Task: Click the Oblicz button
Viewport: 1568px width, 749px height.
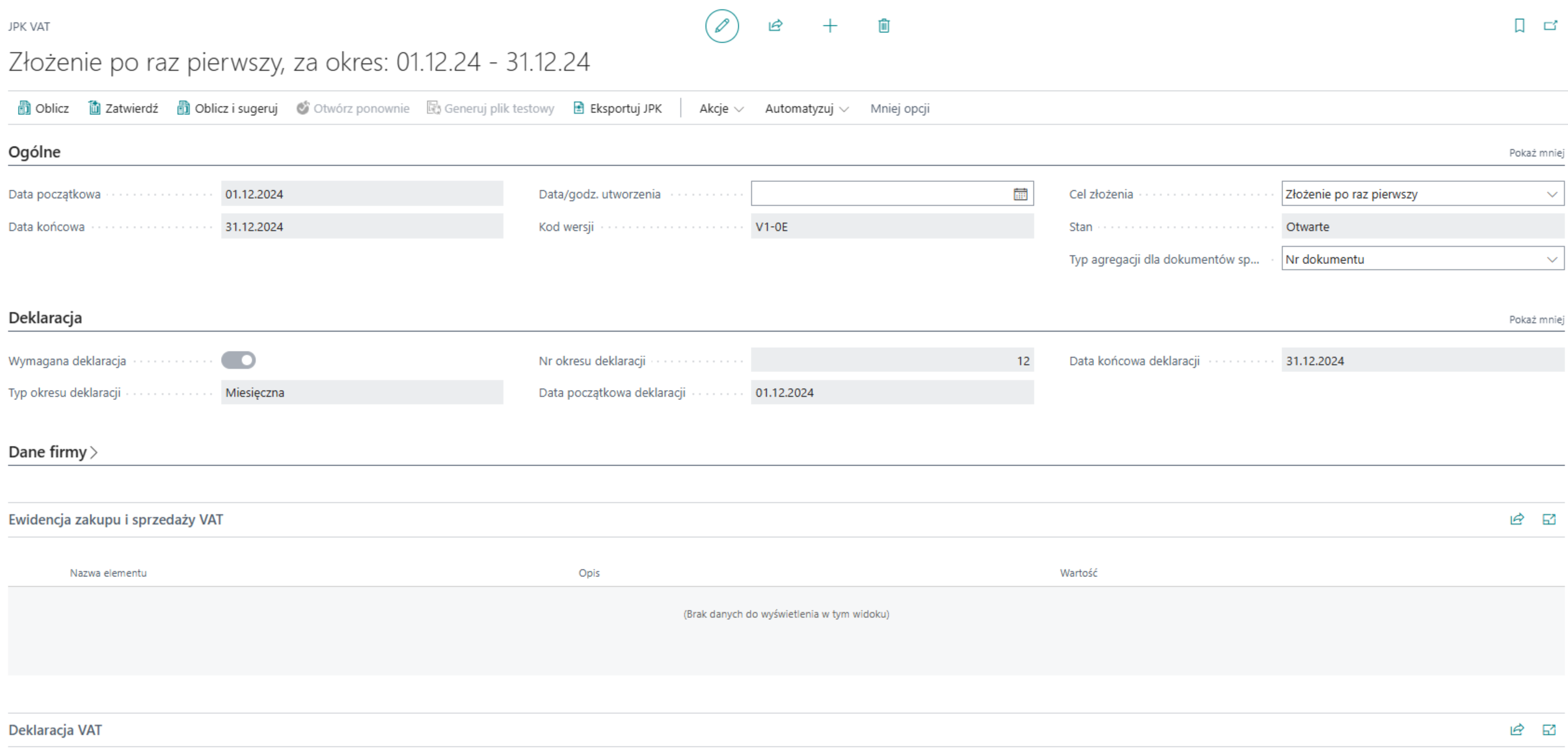Action: [43, 109]
